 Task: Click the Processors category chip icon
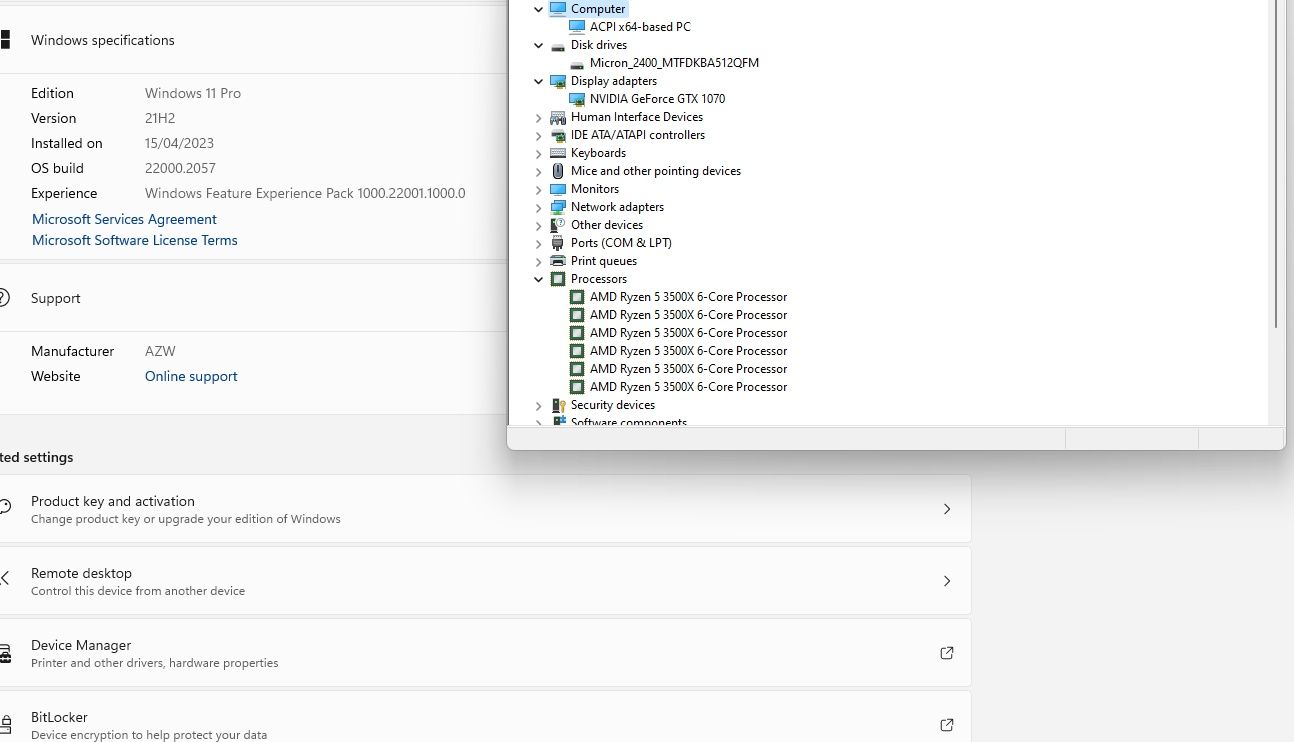558,279
